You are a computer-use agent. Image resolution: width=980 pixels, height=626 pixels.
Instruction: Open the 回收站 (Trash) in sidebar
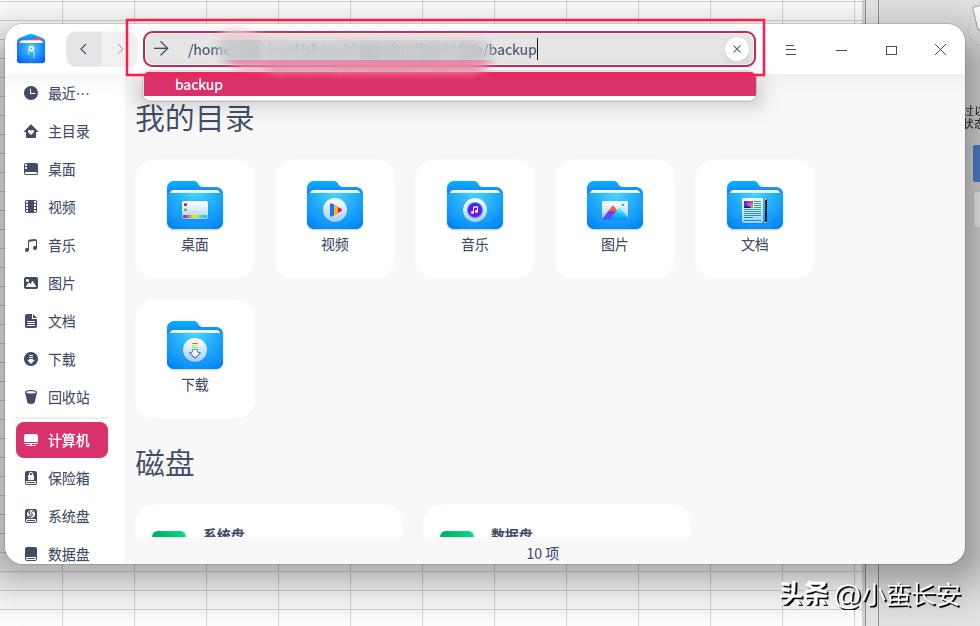point(62,397)
